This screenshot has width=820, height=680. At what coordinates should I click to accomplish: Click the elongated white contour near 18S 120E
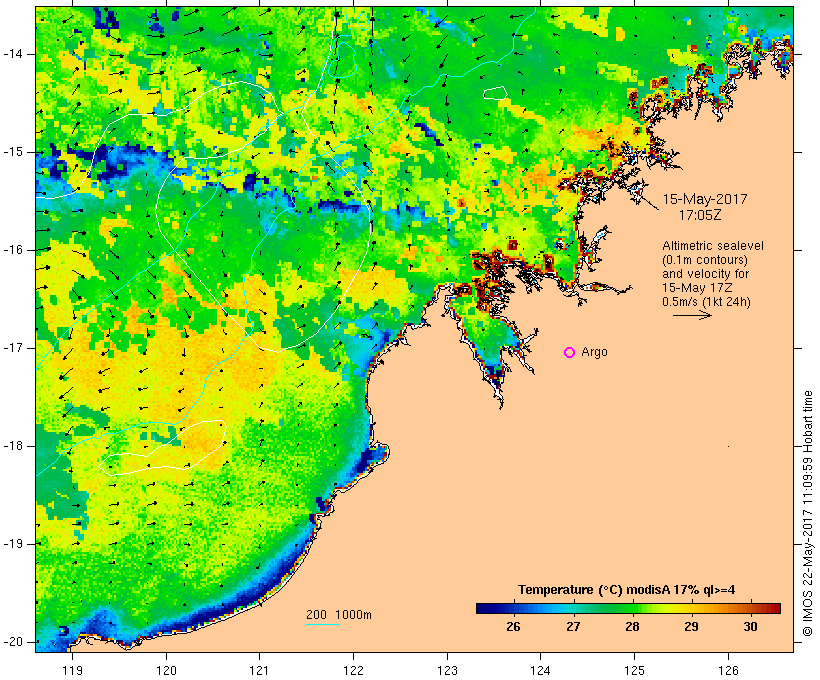pos(163,448)
